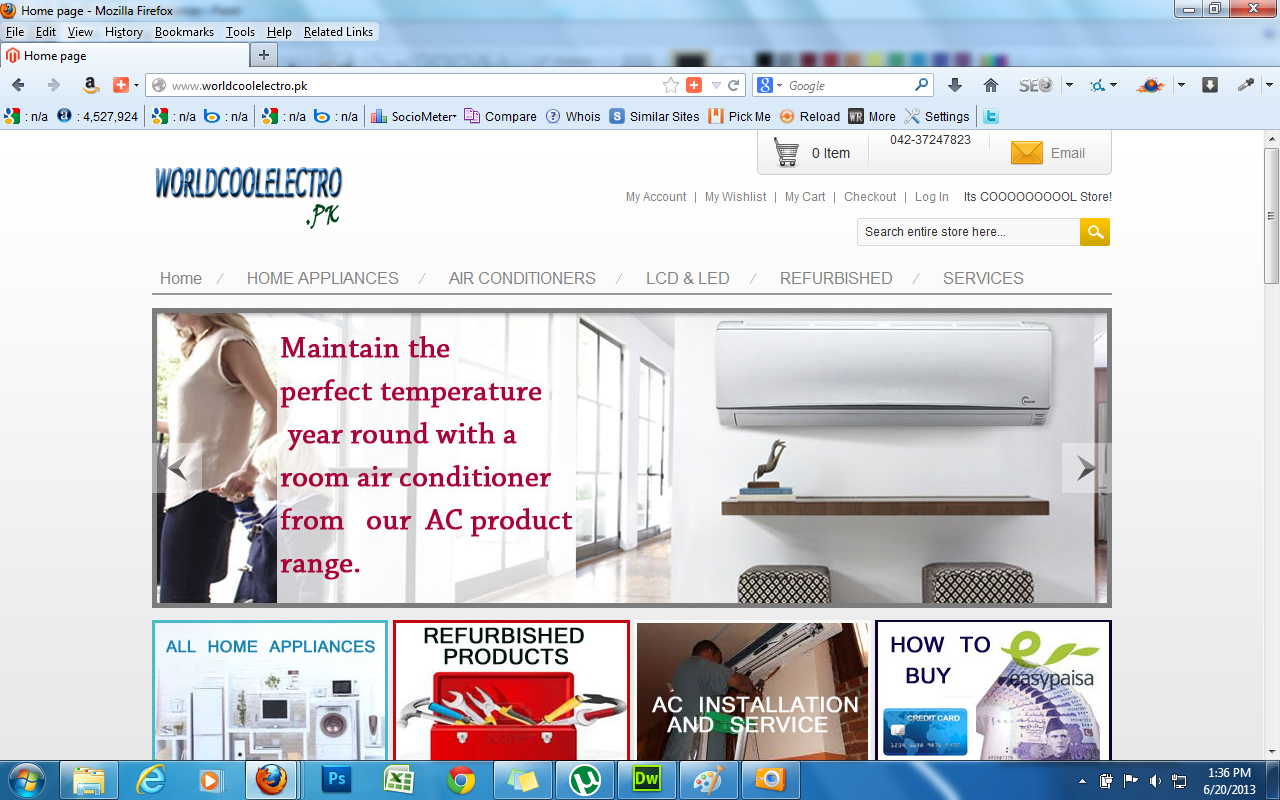Click the SEO toolbar icon
The width and height of the screenshot is (1280, 800).
pyautogui.click(x=1036, y=85)
